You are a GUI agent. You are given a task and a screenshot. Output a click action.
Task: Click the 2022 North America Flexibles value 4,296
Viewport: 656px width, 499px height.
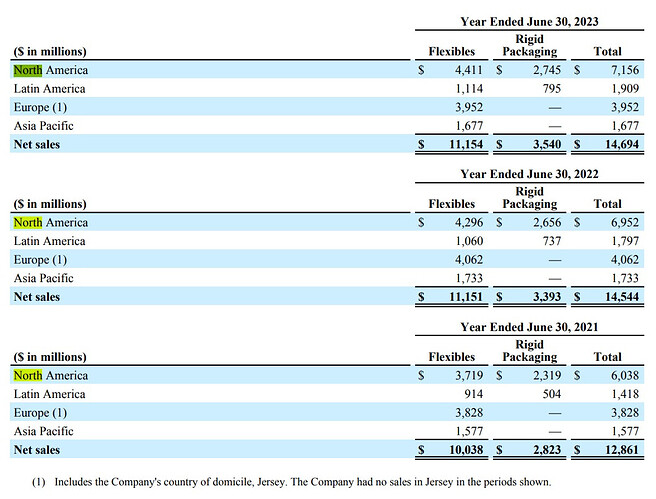pyautogui.click(x=469, y=223)
